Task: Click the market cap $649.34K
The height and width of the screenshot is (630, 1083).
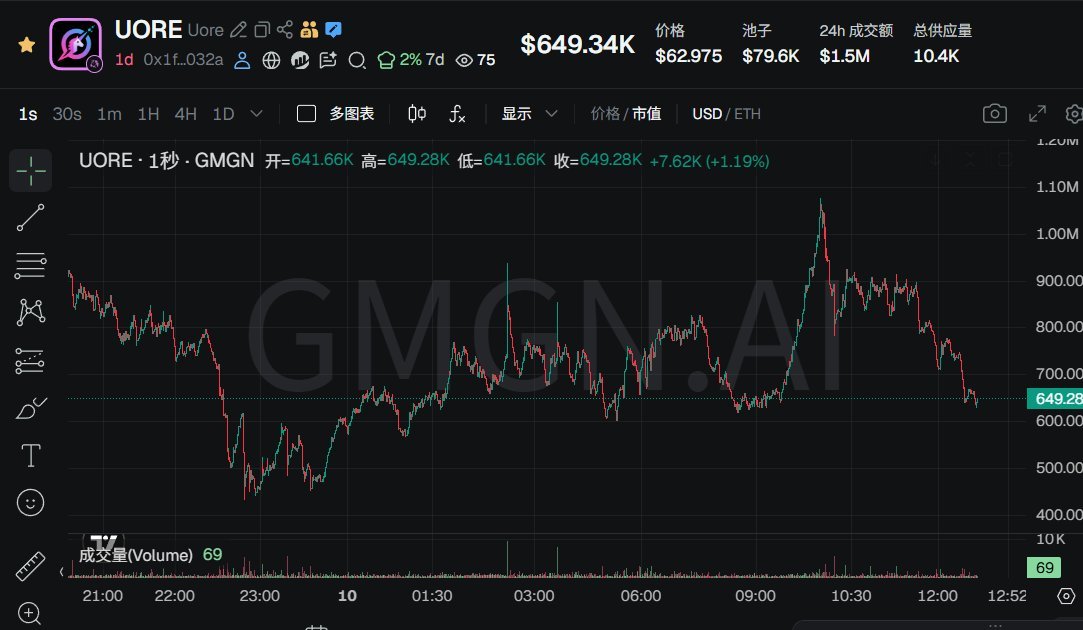Action: 577,44
